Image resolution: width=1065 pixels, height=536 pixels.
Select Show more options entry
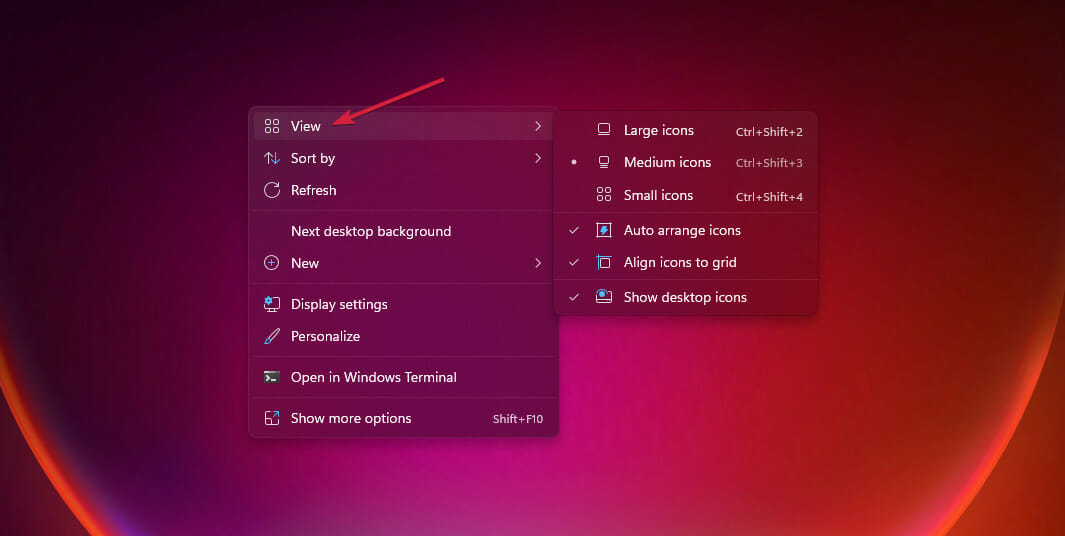point(404,418)
